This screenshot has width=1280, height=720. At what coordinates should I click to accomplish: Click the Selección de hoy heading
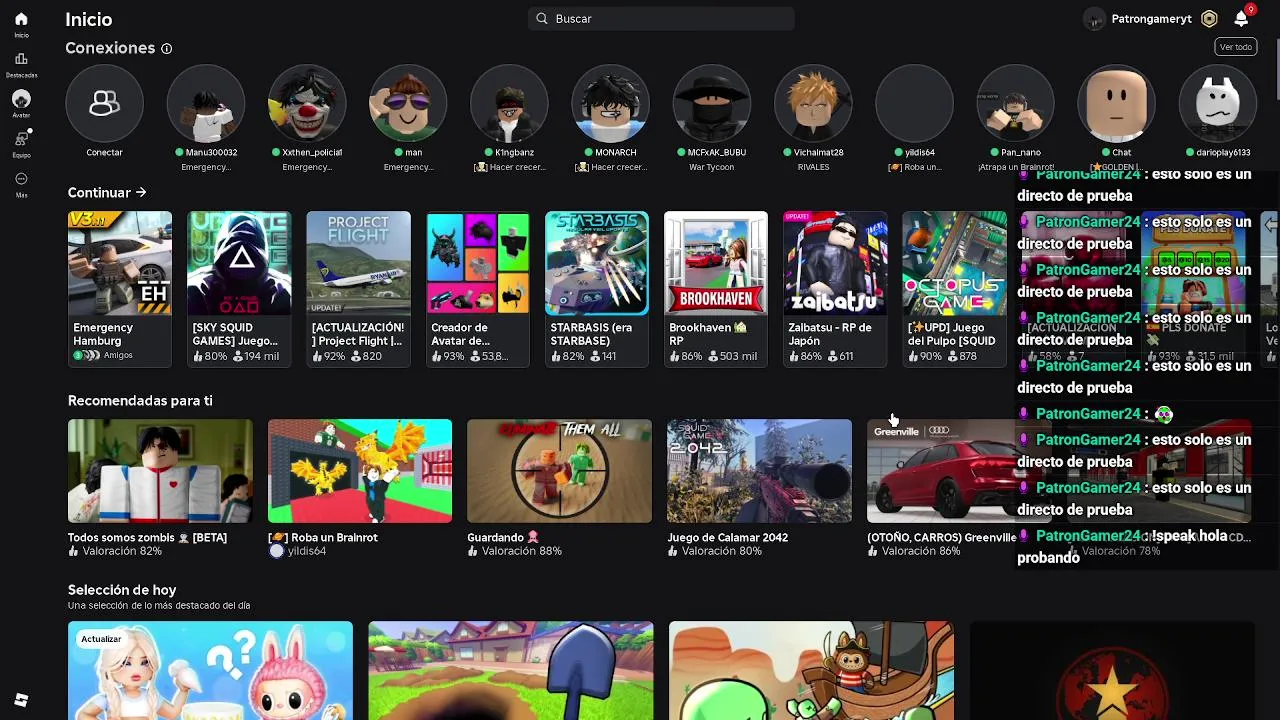tap(122, 590)
